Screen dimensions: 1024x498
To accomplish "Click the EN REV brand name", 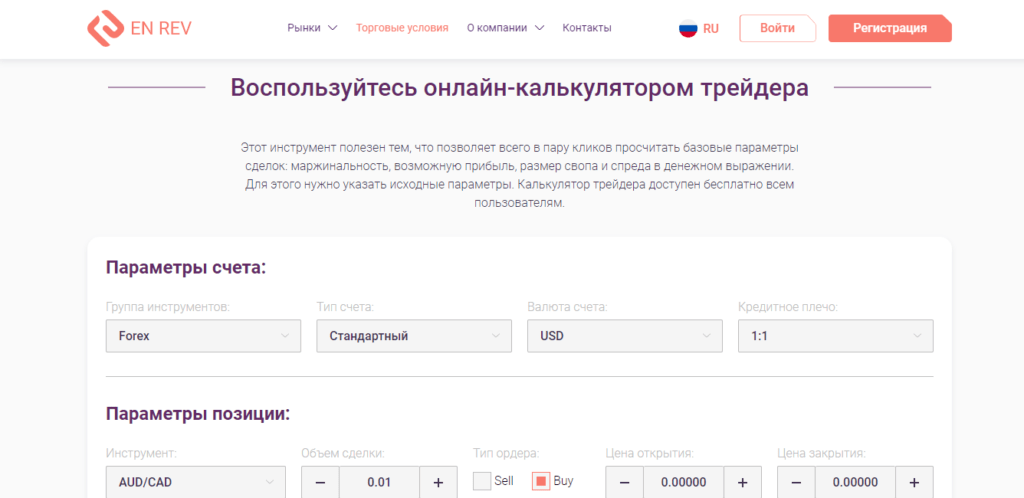I will 161,29.
